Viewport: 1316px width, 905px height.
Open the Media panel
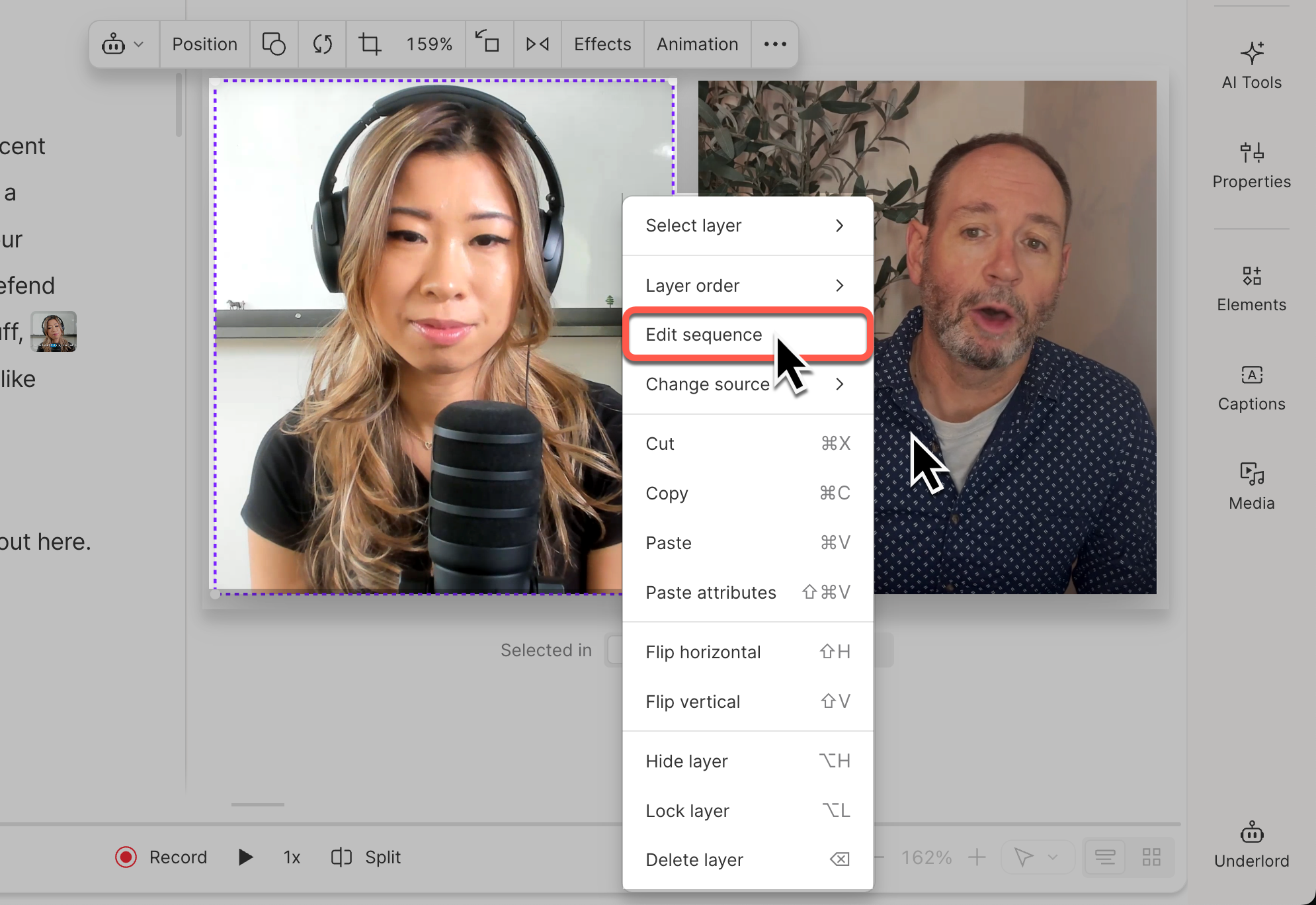pyautogui.click(x=1251, y=485)
